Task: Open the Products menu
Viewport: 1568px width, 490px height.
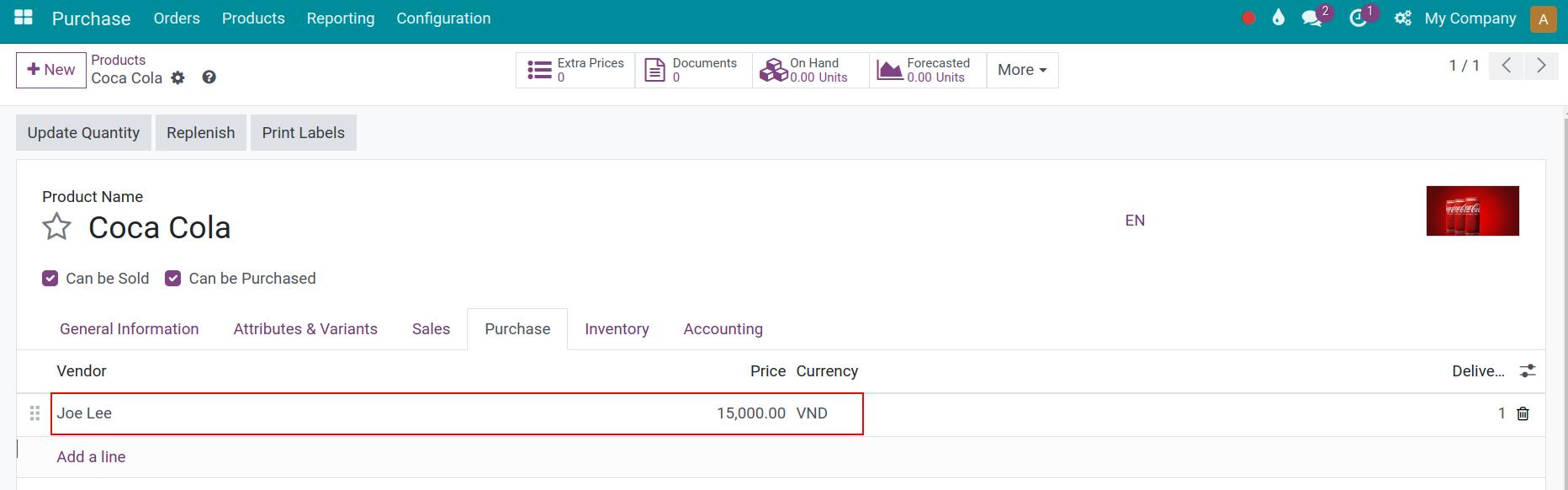Action: 253,19
